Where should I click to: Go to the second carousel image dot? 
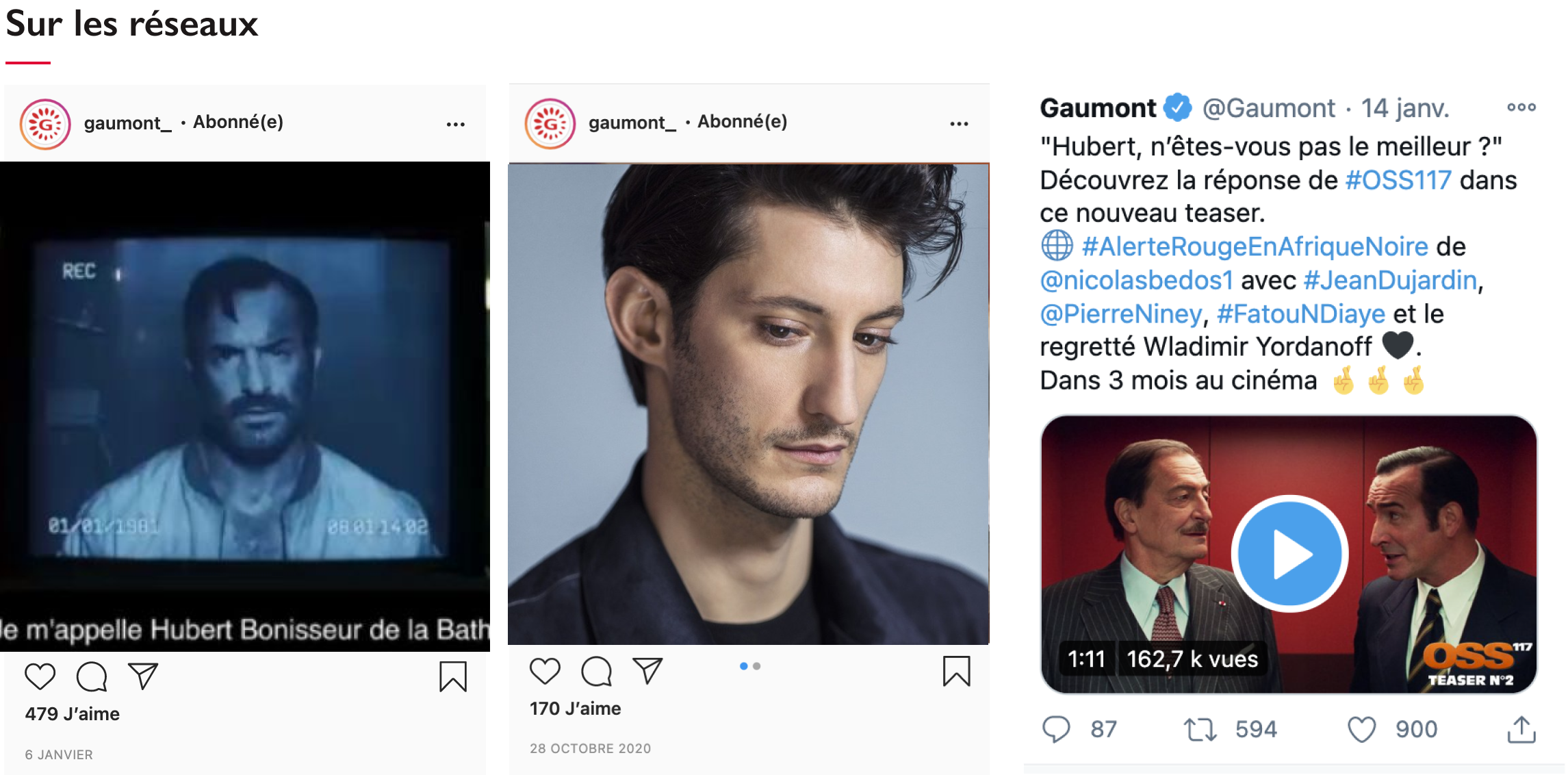[x=756, y=666]
